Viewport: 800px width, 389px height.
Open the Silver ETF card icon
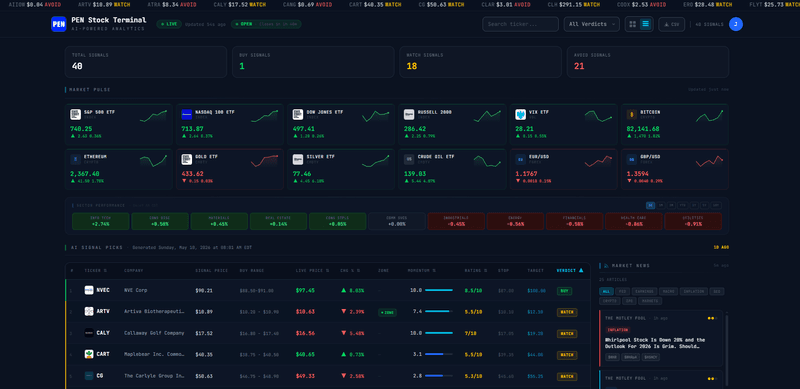point(297,159)
